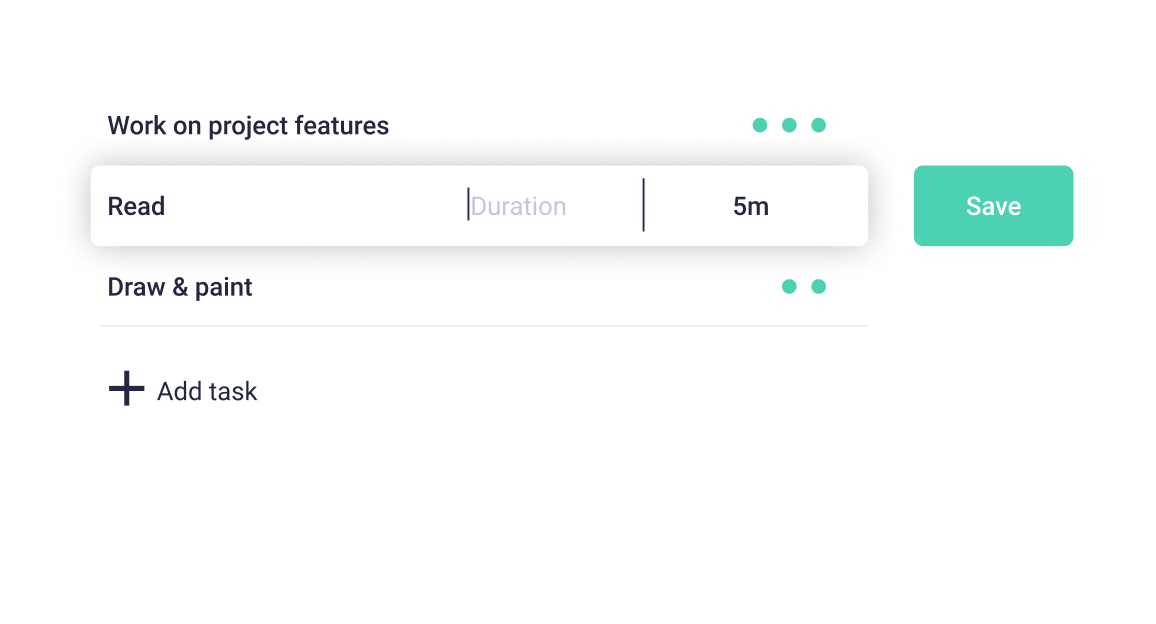Click second green dot of Draw & paint

[x=818, y=286]
